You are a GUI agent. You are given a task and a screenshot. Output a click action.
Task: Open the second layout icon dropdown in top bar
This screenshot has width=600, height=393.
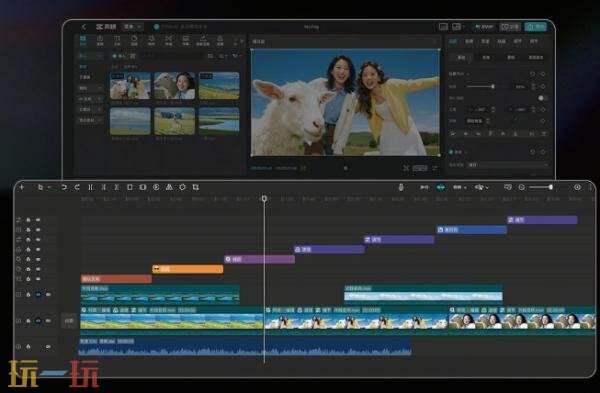(458, 26)
